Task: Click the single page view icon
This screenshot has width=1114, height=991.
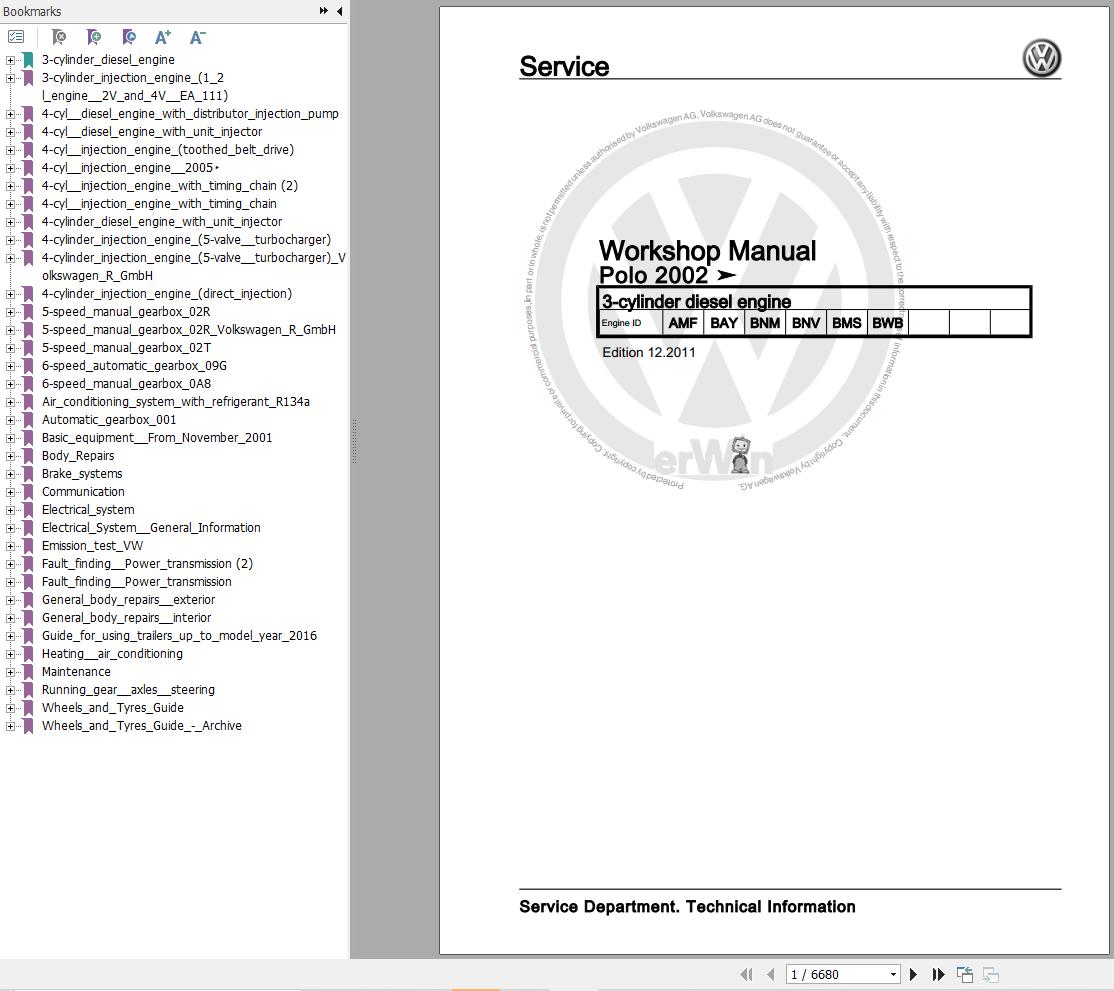Action: [965, 975]
